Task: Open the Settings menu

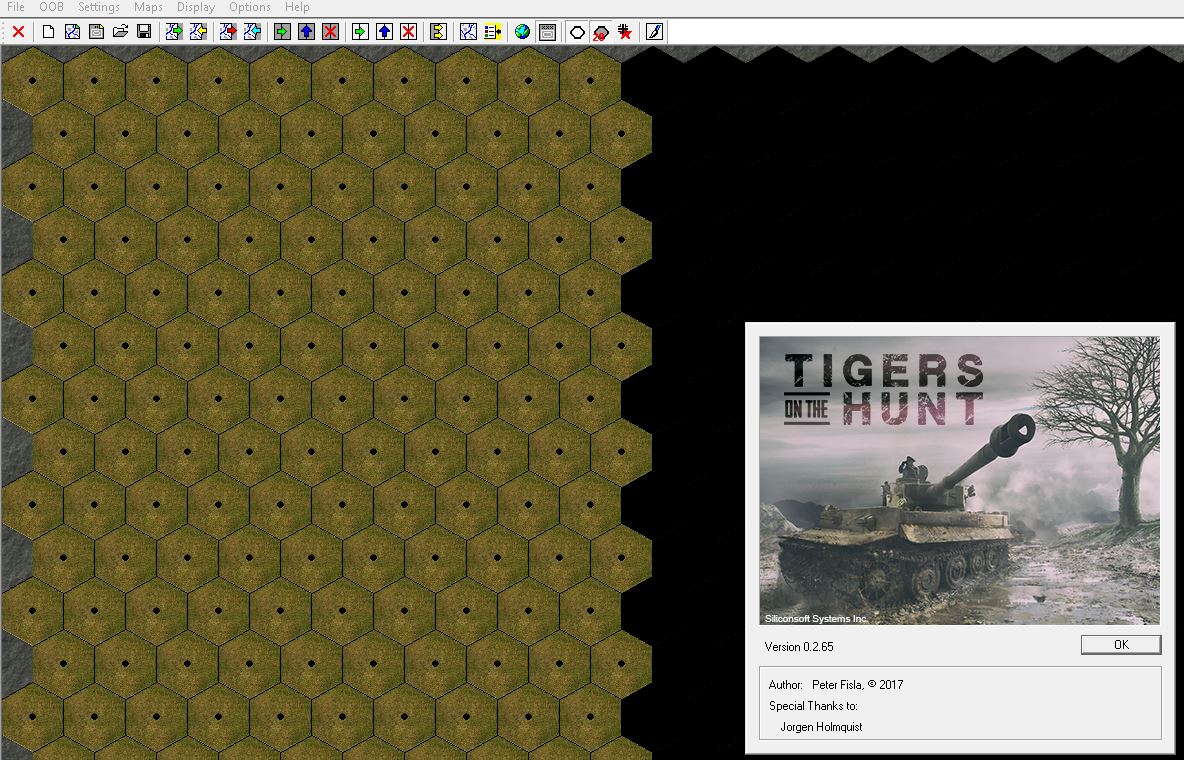Action: [x=99, y=7]
